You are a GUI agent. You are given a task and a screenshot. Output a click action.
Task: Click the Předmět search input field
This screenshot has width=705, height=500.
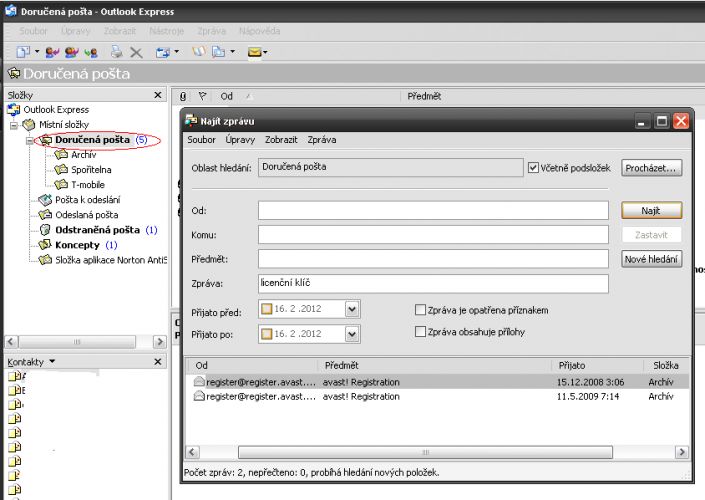(x=433, y=259)
